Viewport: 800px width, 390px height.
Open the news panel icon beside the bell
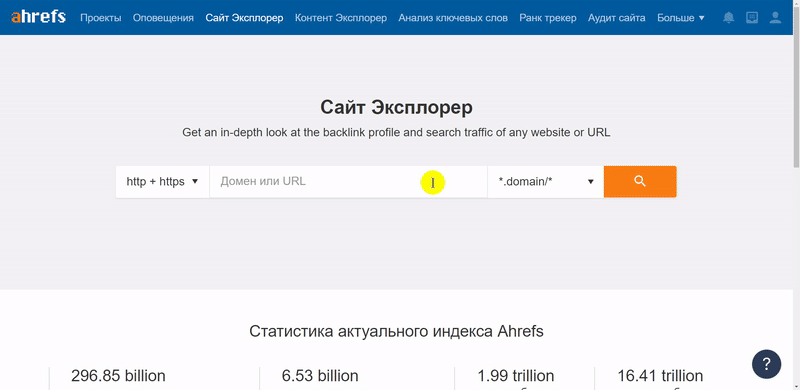(x=752, y=18)
